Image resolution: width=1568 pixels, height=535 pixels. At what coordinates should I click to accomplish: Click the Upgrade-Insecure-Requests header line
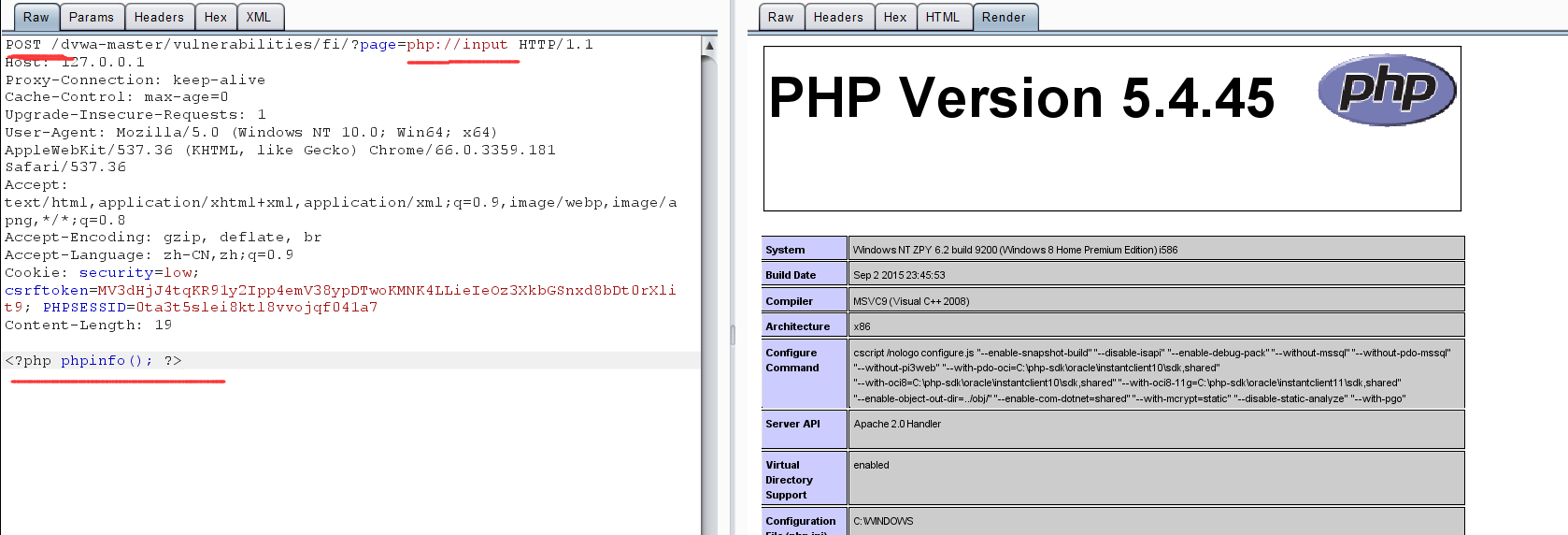pyautogui.click(x=135, y=114)
